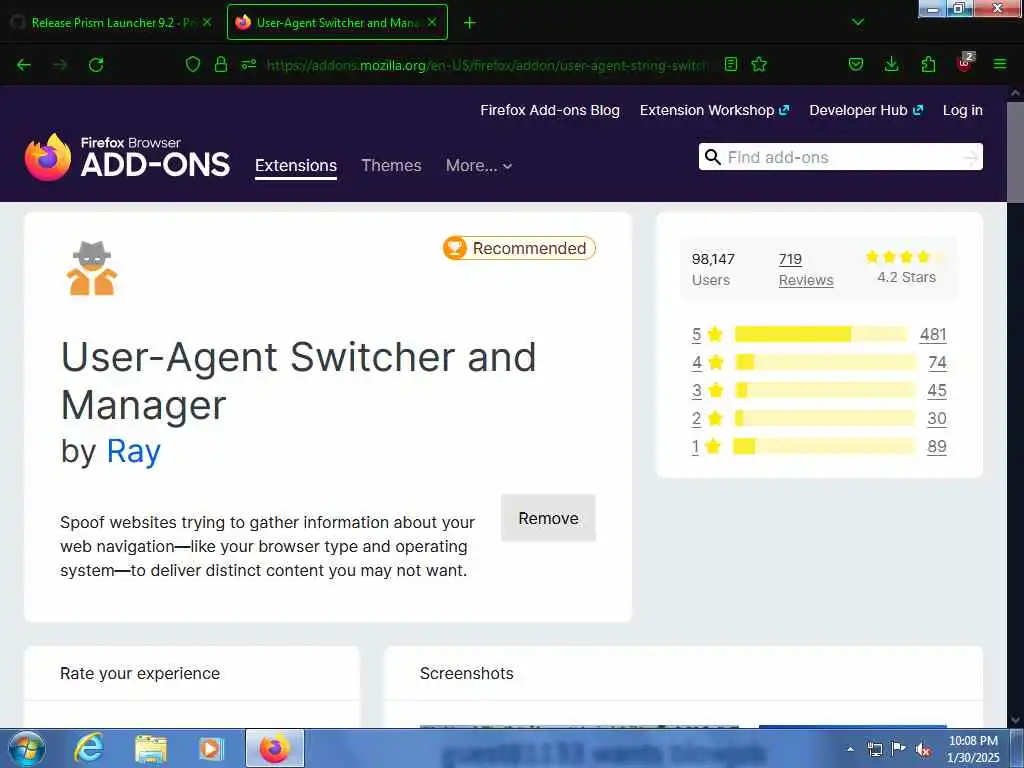Filter reviews by 3 star row
The width and height of the screenshot is (1024, 768).
coord(819,391)
